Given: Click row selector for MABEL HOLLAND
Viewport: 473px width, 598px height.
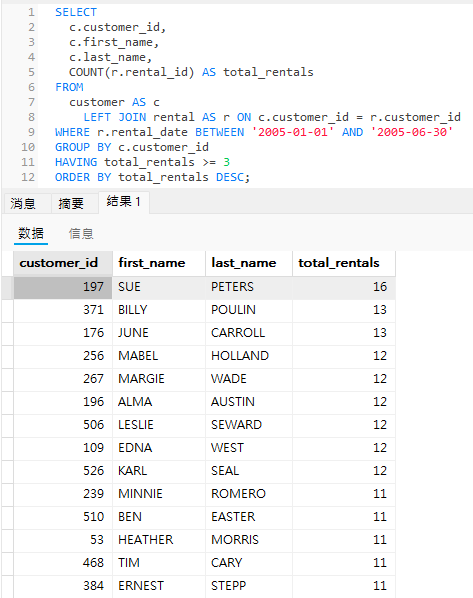Looking at the screenshot, I should (x=7, y=356).
